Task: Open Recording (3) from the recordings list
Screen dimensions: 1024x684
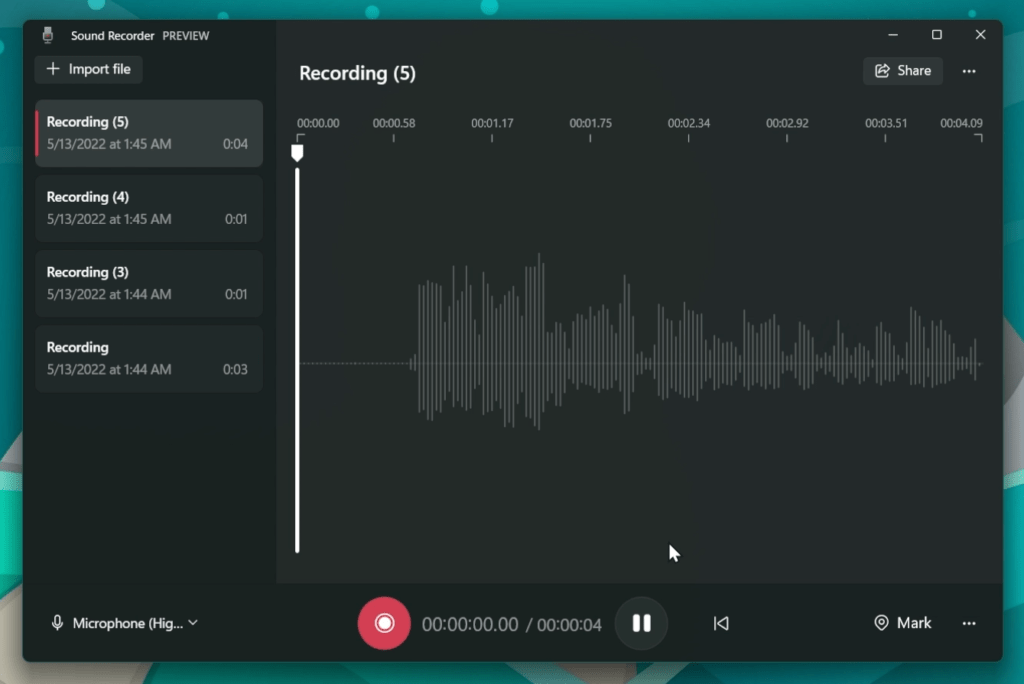Action: [x=148, y=283]
